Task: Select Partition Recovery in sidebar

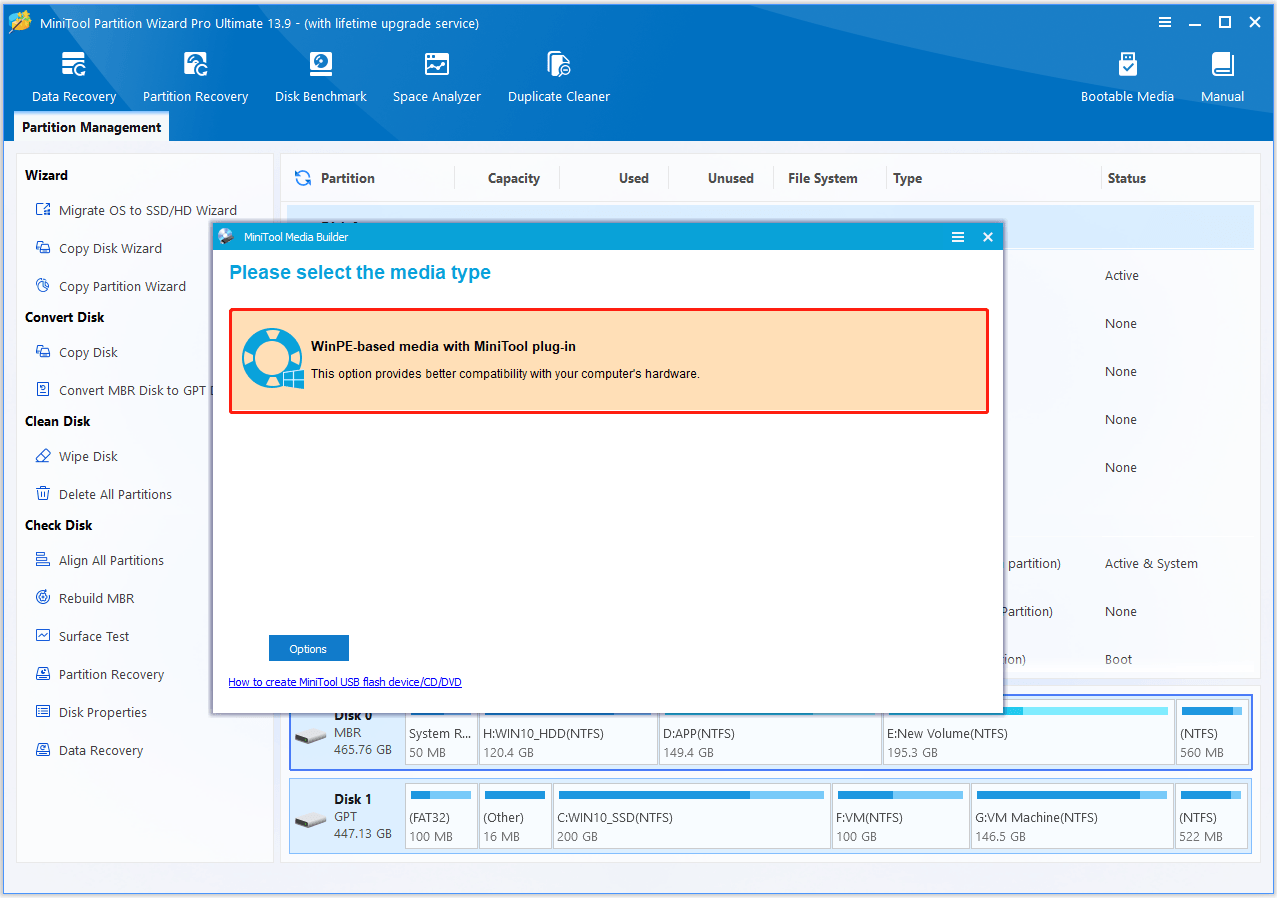Action: (99, 674)
